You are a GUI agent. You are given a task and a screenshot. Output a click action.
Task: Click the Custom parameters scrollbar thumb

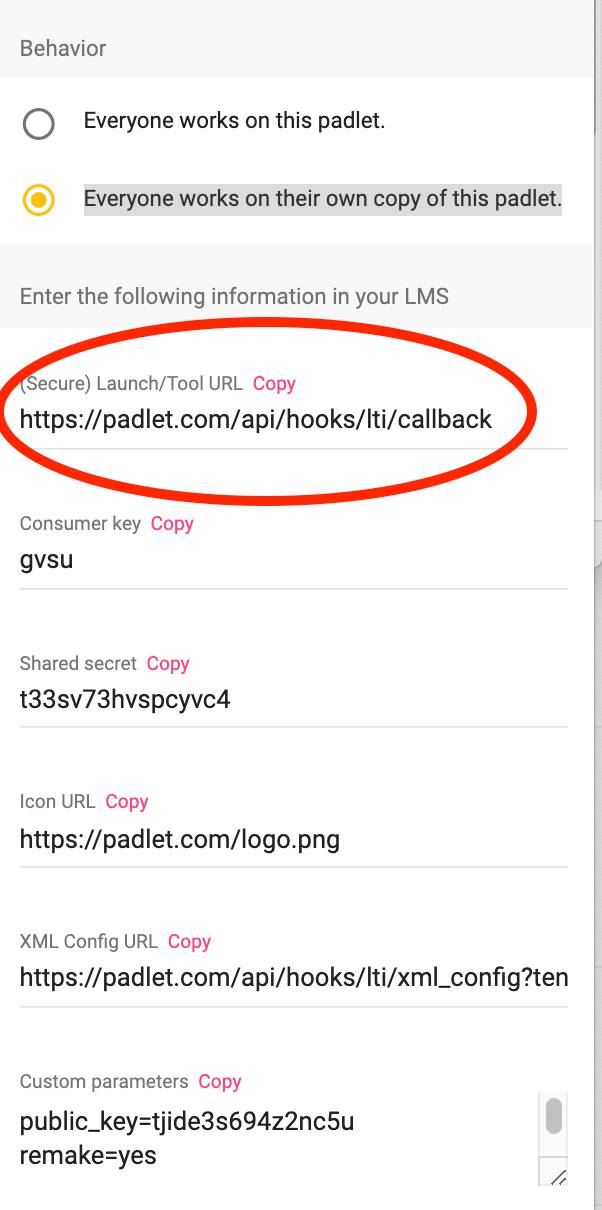[x=554, y=1115]
